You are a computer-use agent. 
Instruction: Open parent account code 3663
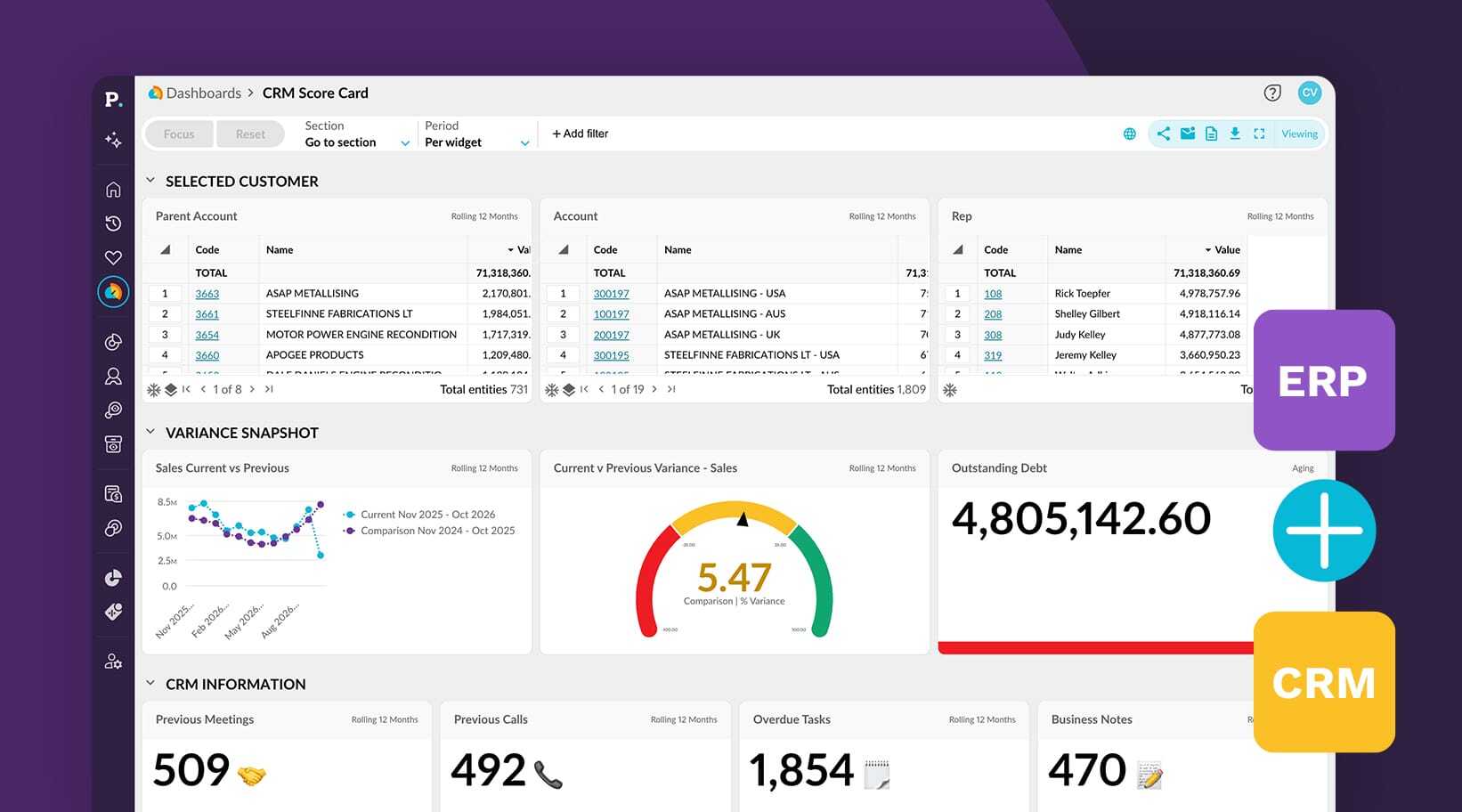click(207, 294)
